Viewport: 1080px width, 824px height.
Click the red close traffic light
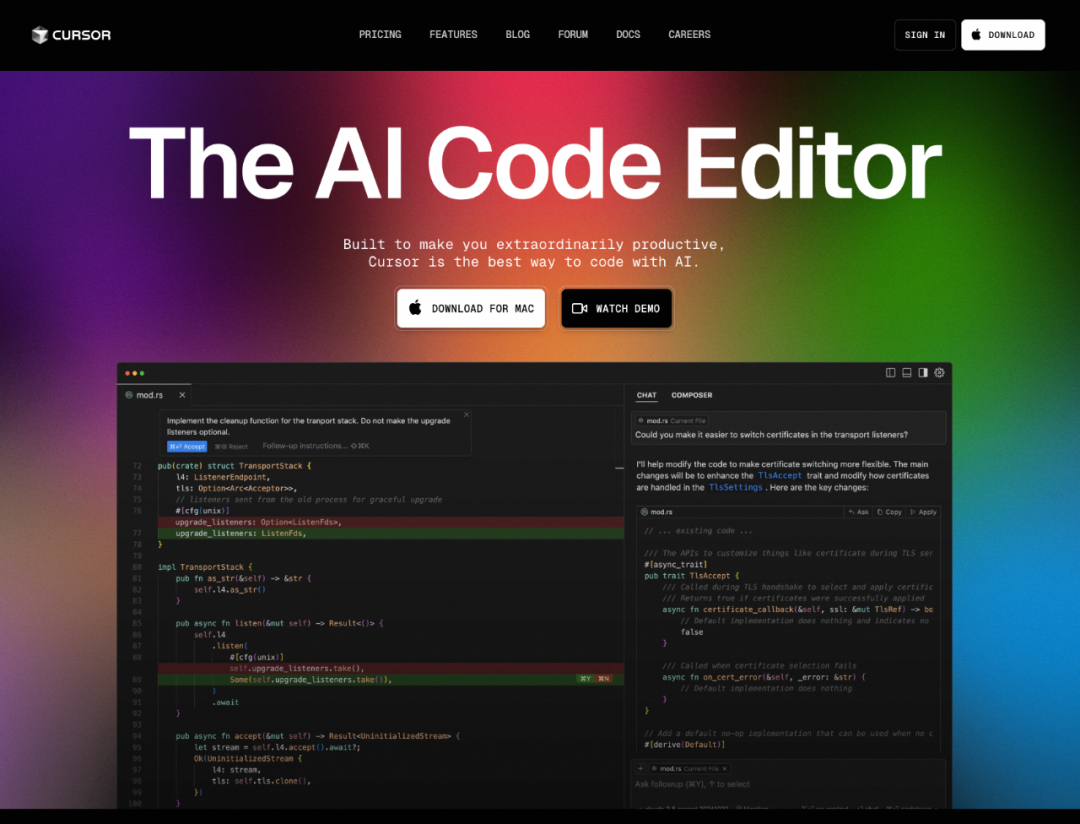[x=127, y=373]
